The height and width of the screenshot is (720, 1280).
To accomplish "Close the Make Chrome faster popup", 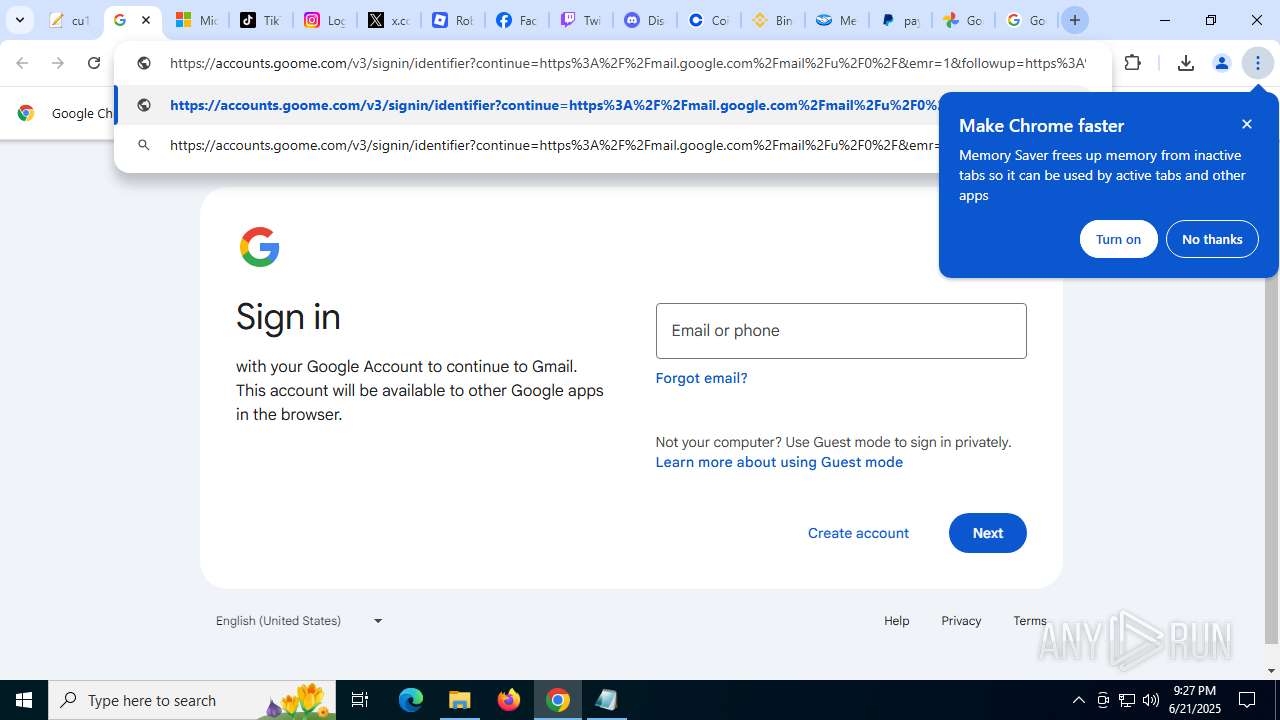I will 1247,124.
